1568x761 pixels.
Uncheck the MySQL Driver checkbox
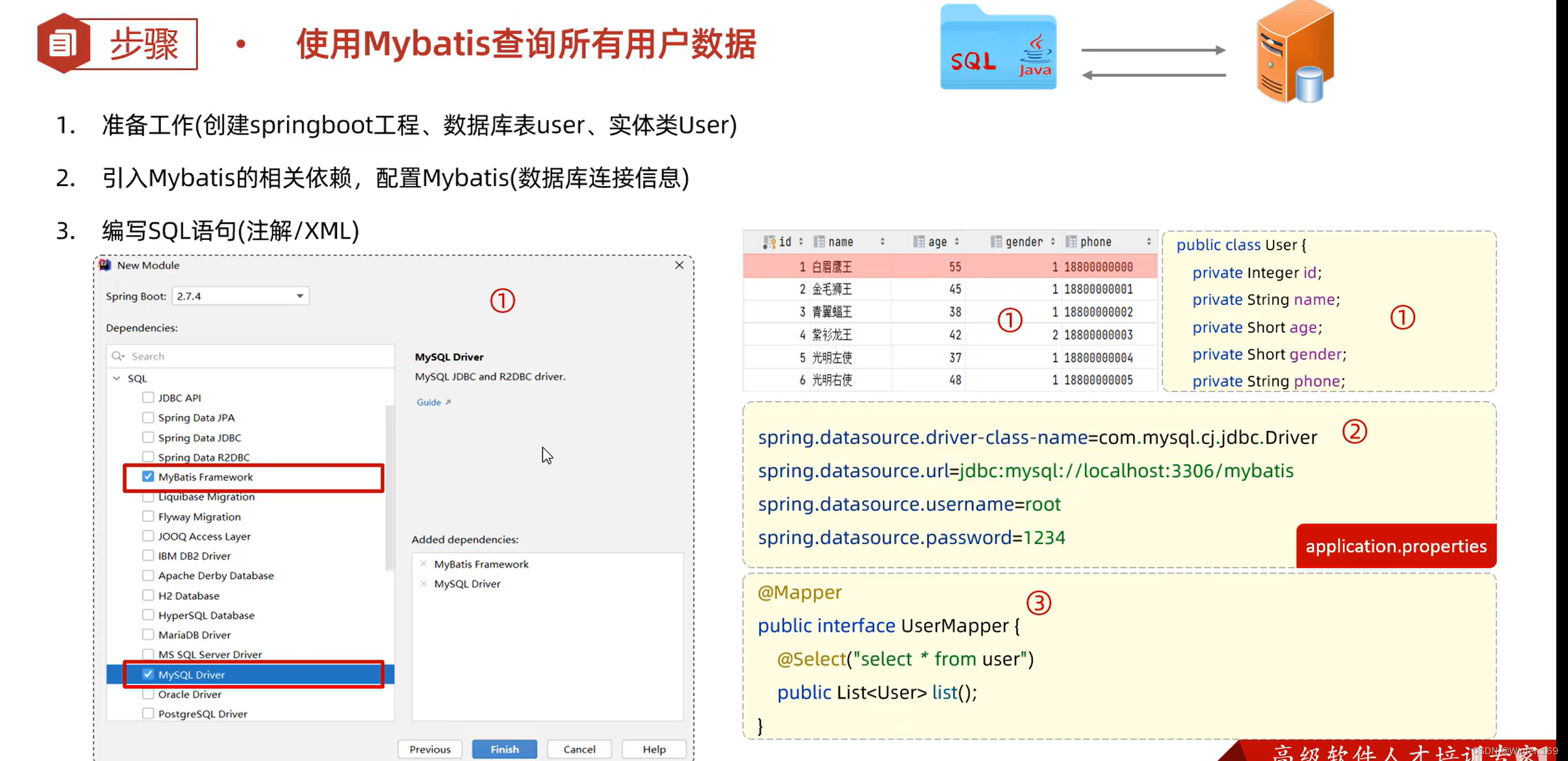point(148,674)
